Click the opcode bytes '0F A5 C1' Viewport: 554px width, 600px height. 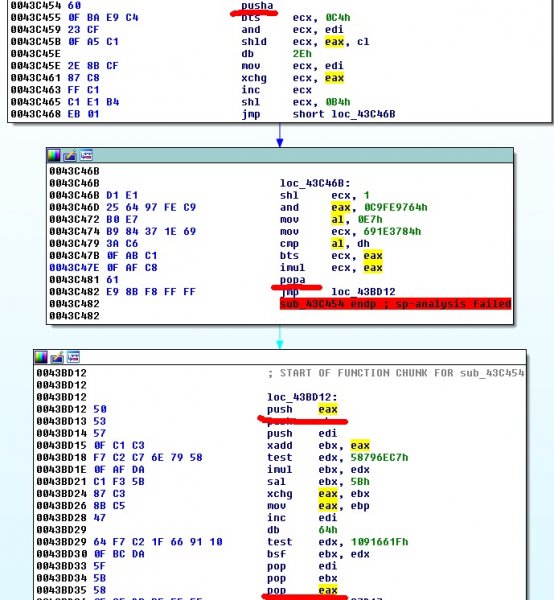(93, 42)
